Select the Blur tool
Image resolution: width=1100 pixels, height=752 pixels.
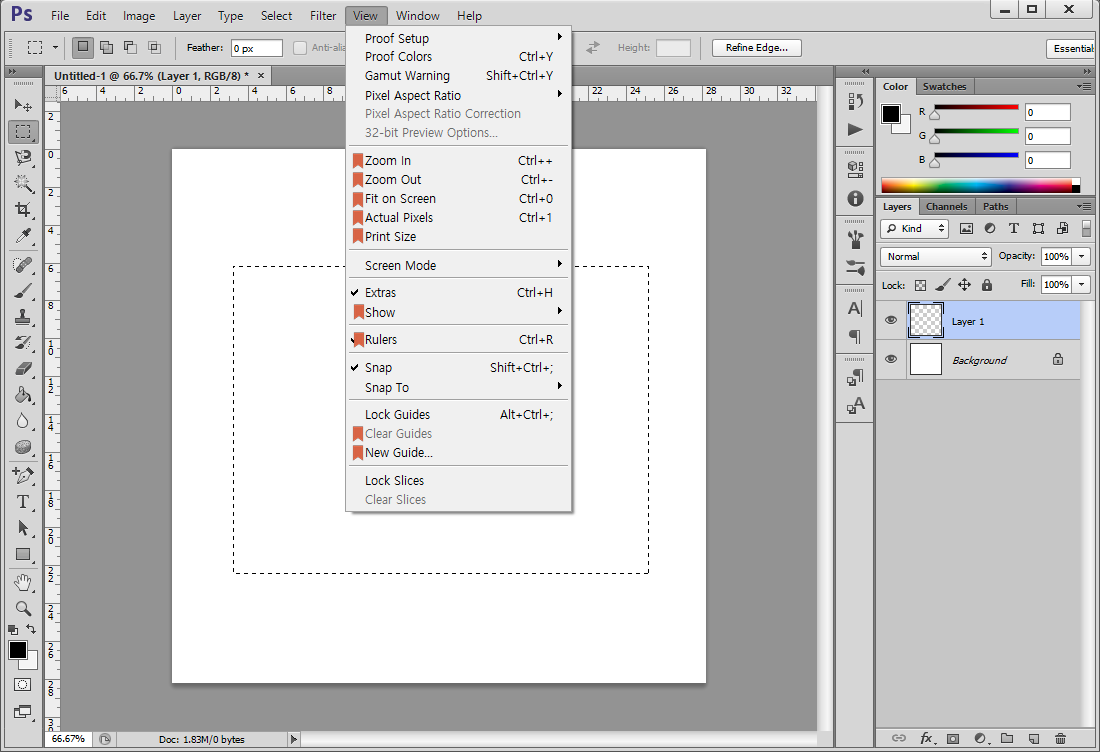pos(23,421)
